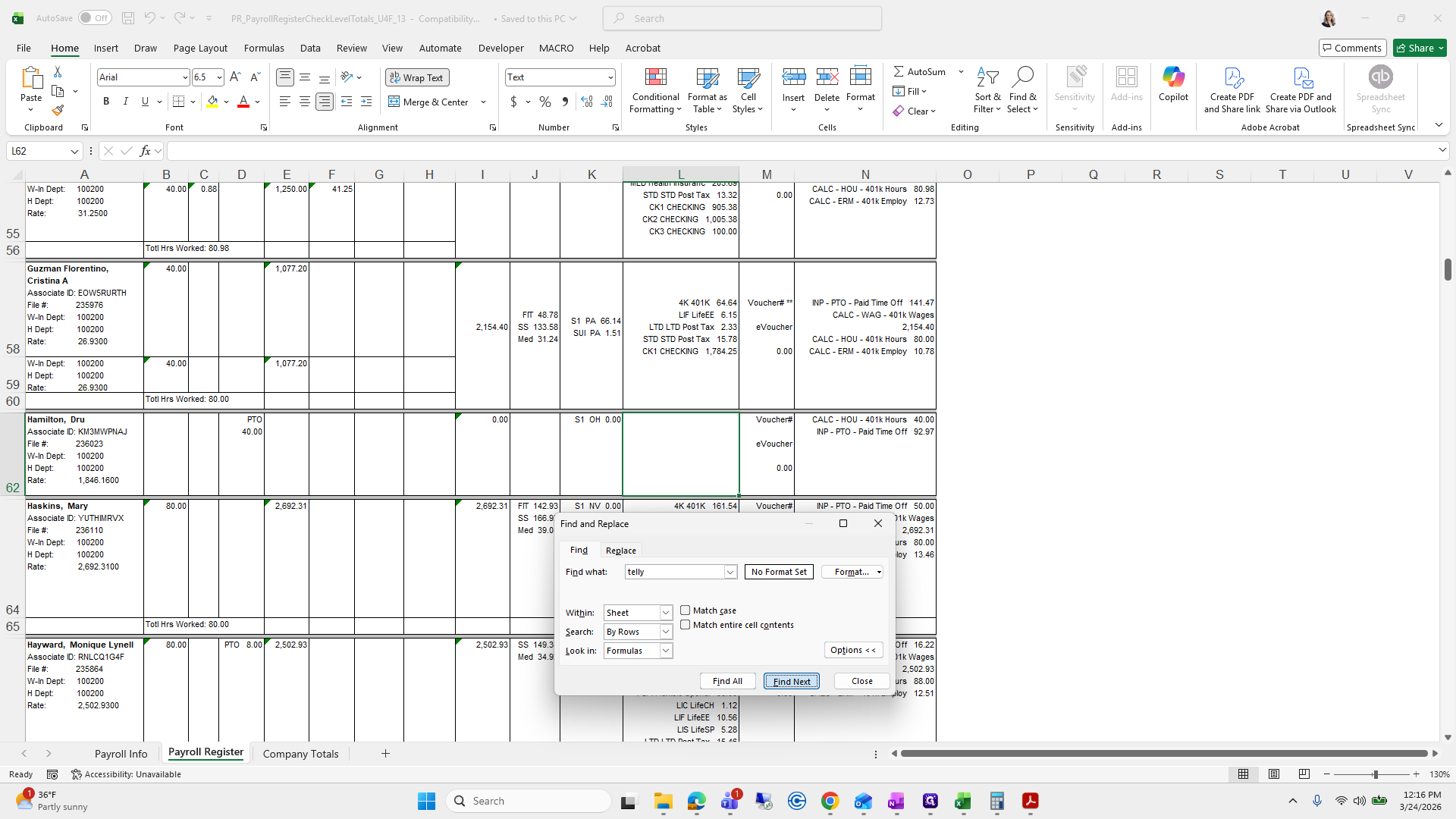The height and width of the screenshot is (819, 1456).
Task: Switch to Company Totals sheet tab
Action: coord(300,754)
